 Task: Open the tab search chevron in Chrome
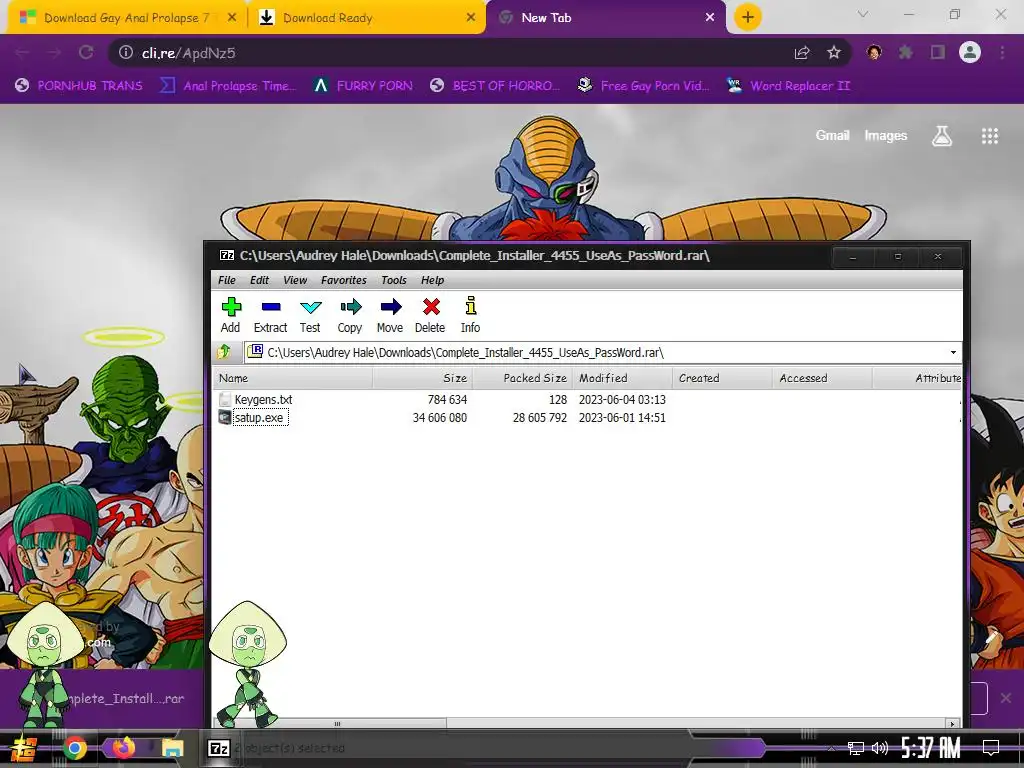point(863,14)
